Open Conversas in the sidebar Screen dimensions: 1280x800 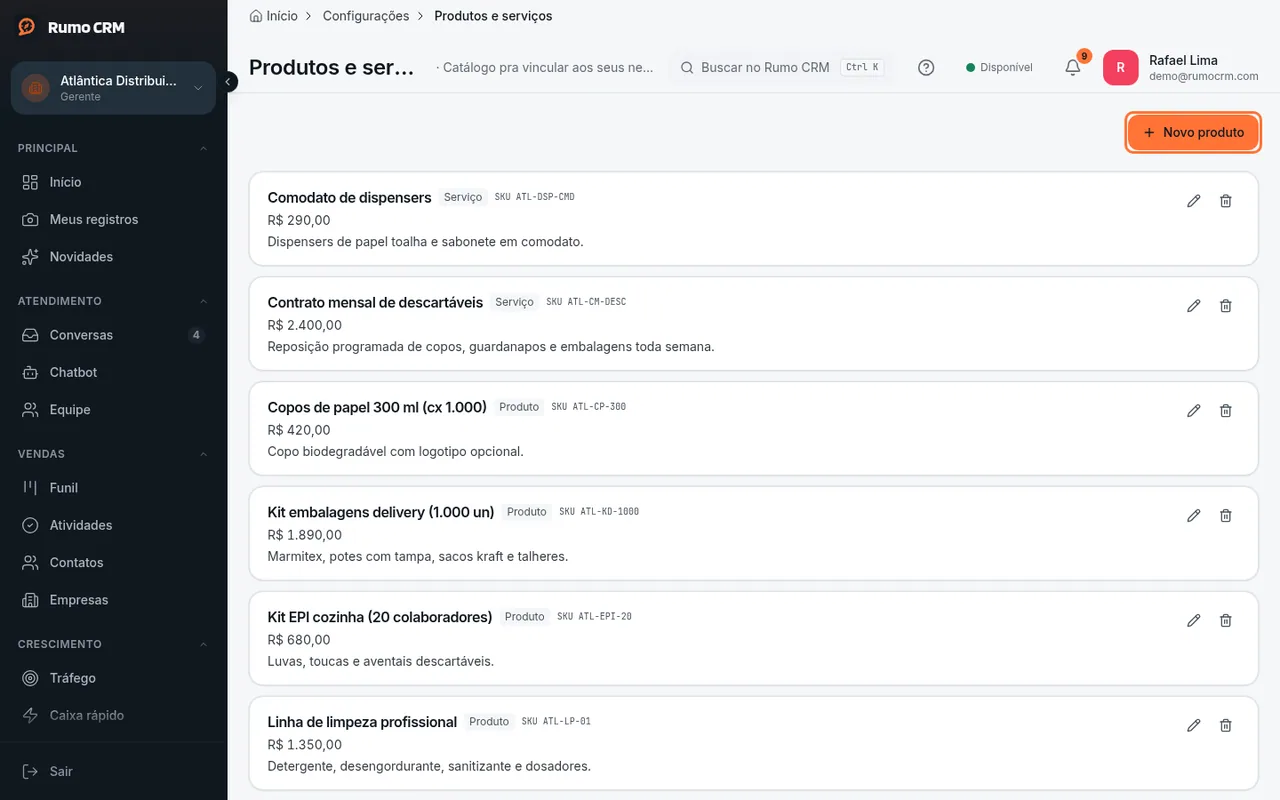[x=113, y=335]
